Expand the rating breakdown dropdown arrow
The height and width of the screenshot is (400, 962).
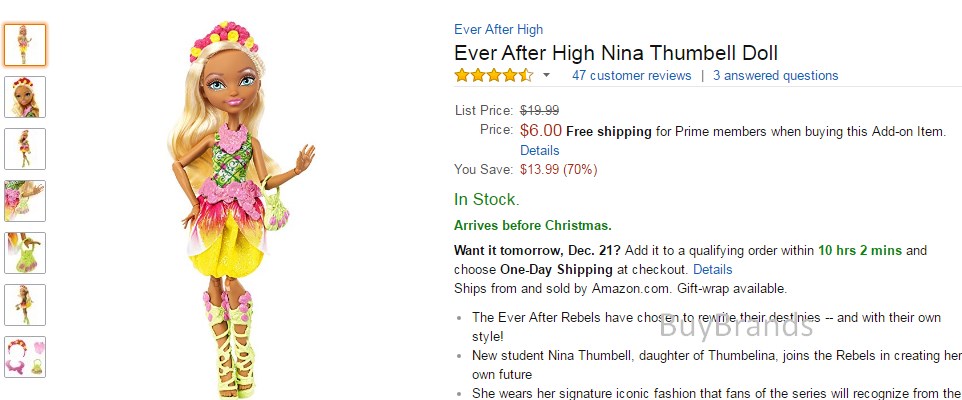click(x=547, y=75)
